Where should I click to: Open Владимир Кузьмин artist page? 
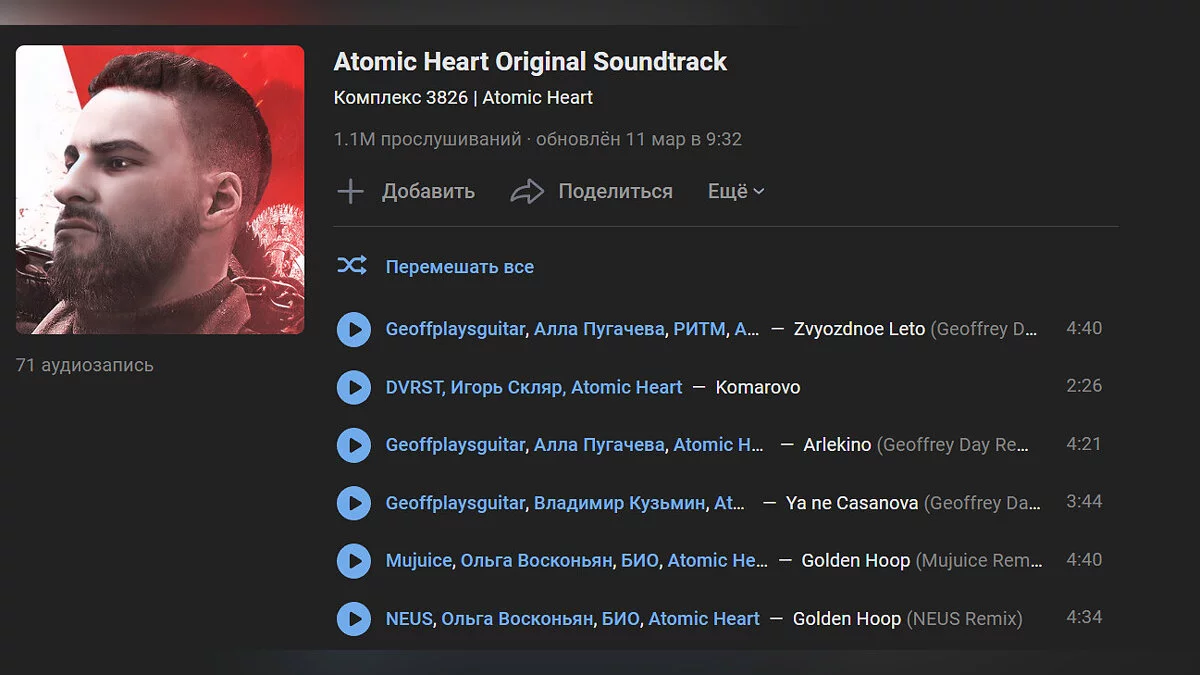(x=619, y=503)
